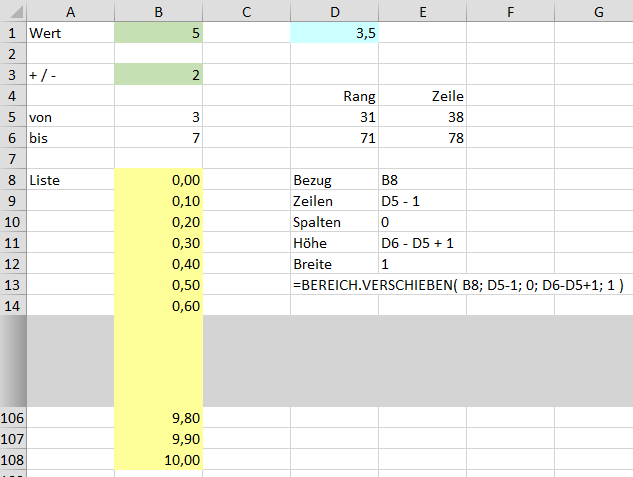Click green cell with value 5
The height and width of the screenshot is (477, 633).
coord(158,33)
